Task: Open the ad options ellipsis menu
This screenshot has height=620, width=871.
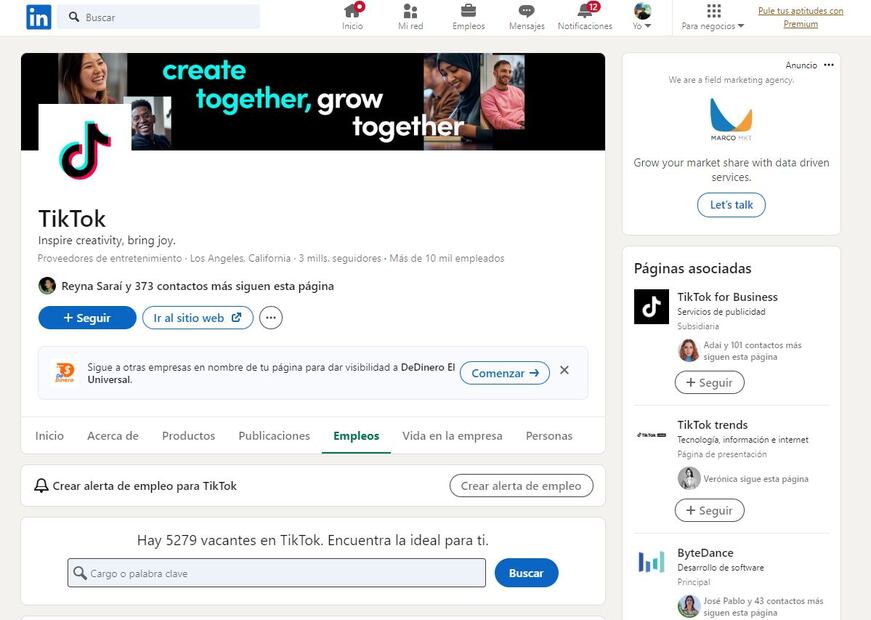Action: pos(829,65)
